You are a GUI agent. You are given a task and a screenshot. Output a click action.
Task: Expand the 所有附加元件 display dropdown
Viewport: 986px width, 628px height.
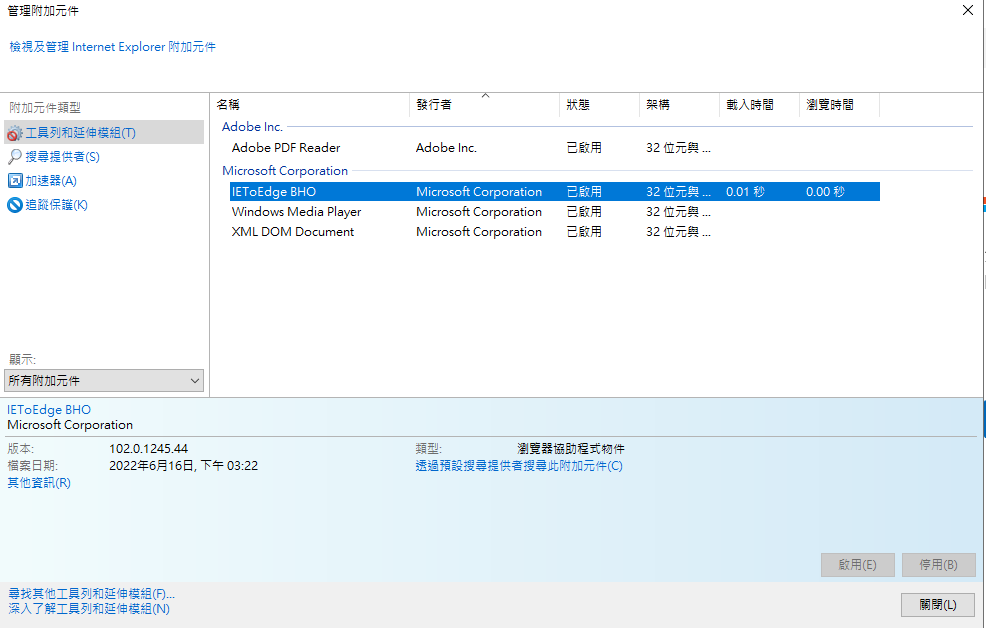(x=104, y=380)
